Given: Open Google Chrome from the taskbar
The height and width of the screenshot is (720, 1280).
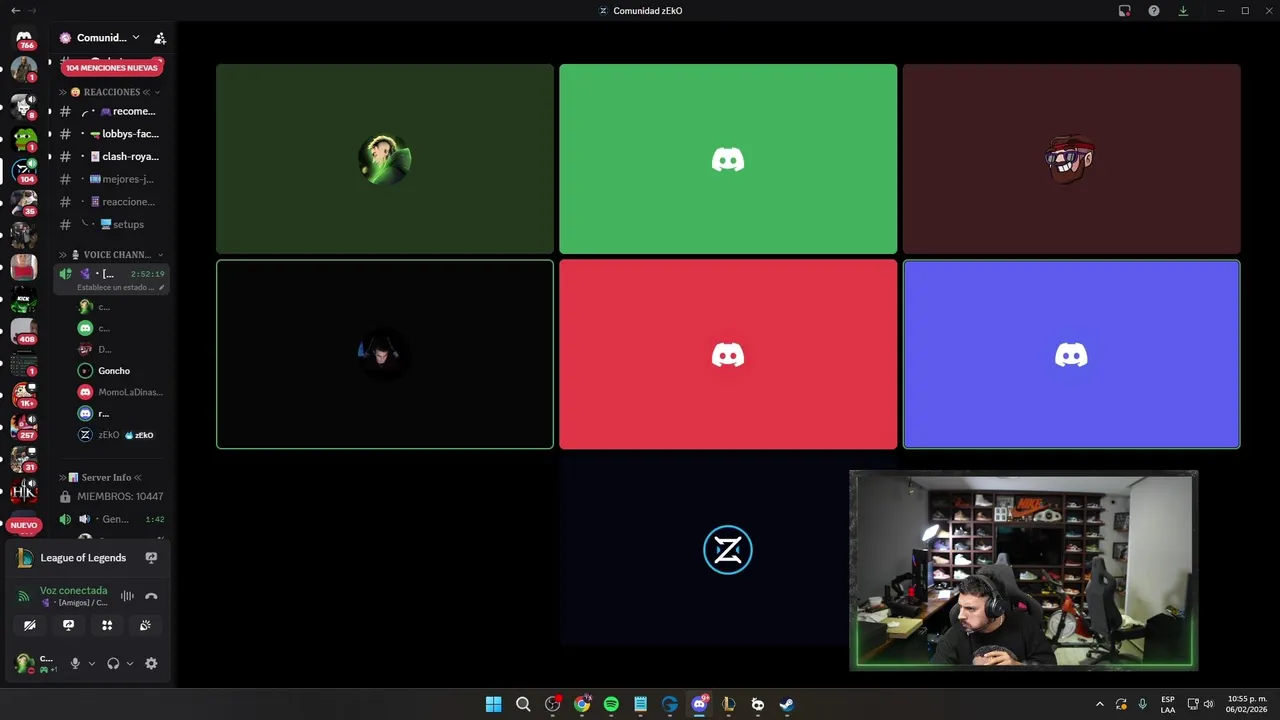Looking at the screenshot, I should 582,704.
